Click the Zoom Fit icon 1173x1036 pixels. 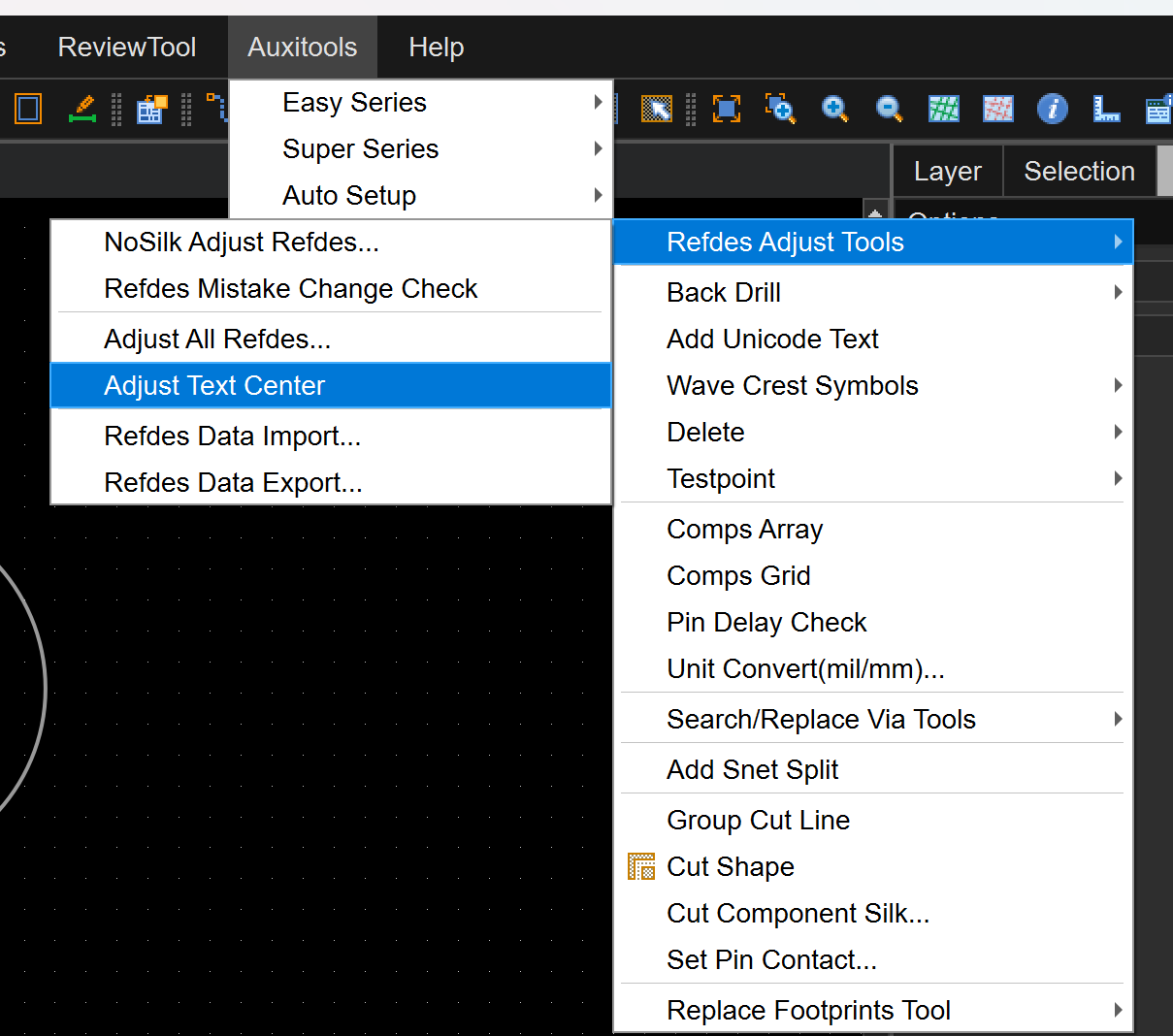[x=727, y=109]
